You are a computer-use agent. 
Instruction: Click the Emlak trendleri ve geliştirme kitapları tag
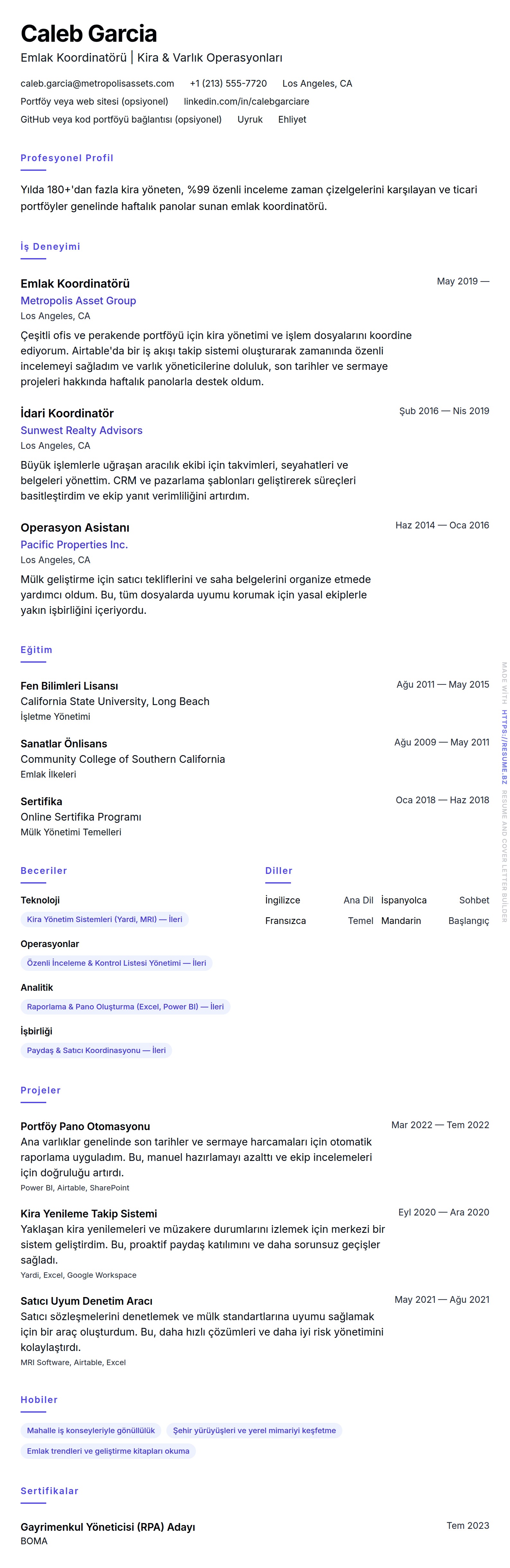coord(108,1451)
